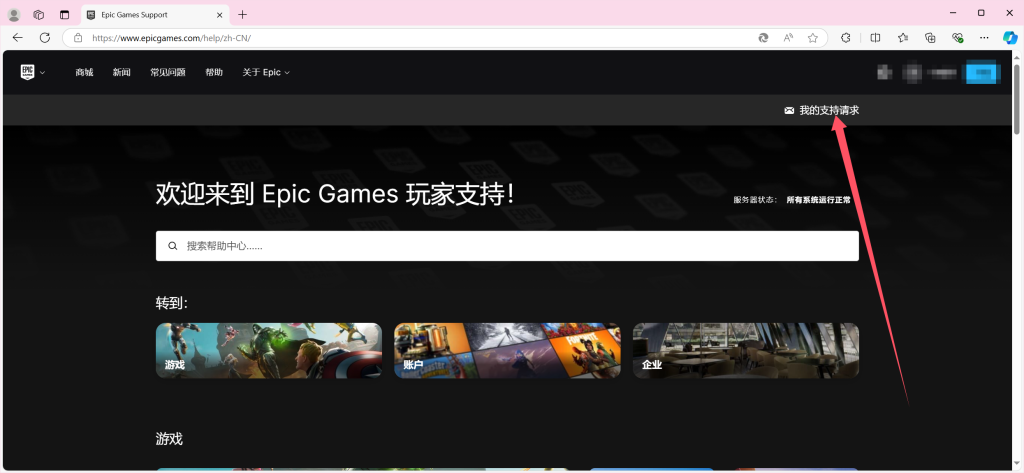Open the Copilot sidebar icon

[1010, 38]
